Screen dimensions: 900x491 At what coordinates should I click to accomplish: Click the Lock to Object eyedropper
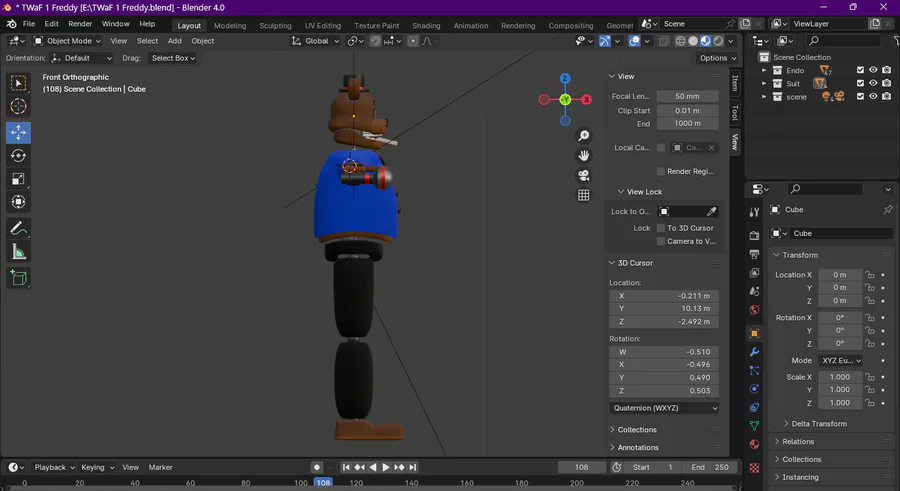pos(711,211)
